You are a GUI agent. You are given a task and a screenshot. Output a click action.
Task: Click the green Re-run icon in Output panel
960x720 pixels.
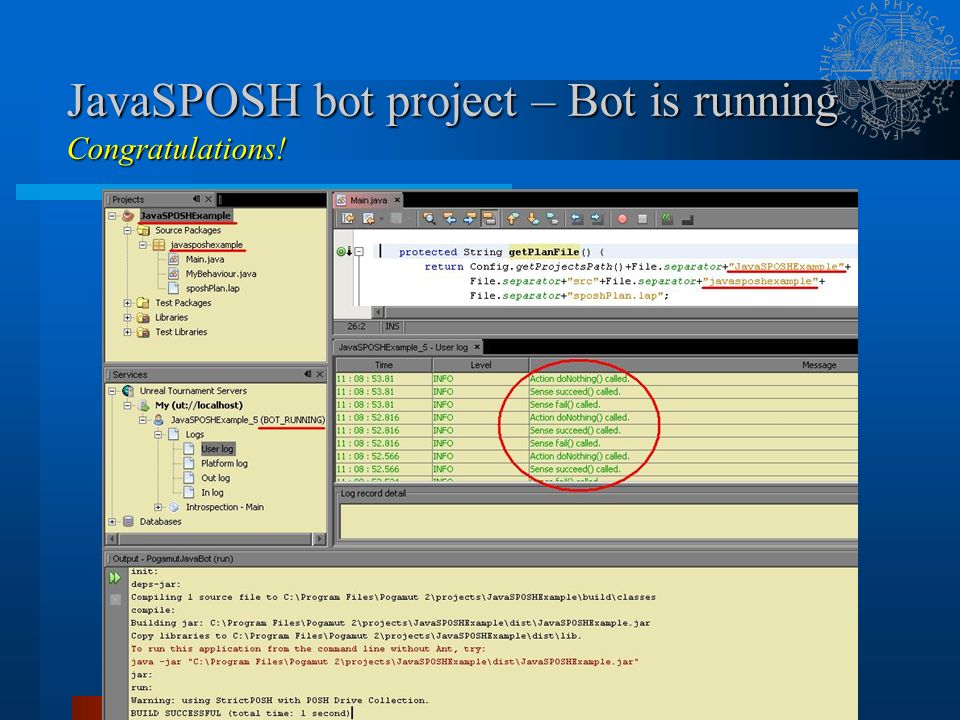115,577
